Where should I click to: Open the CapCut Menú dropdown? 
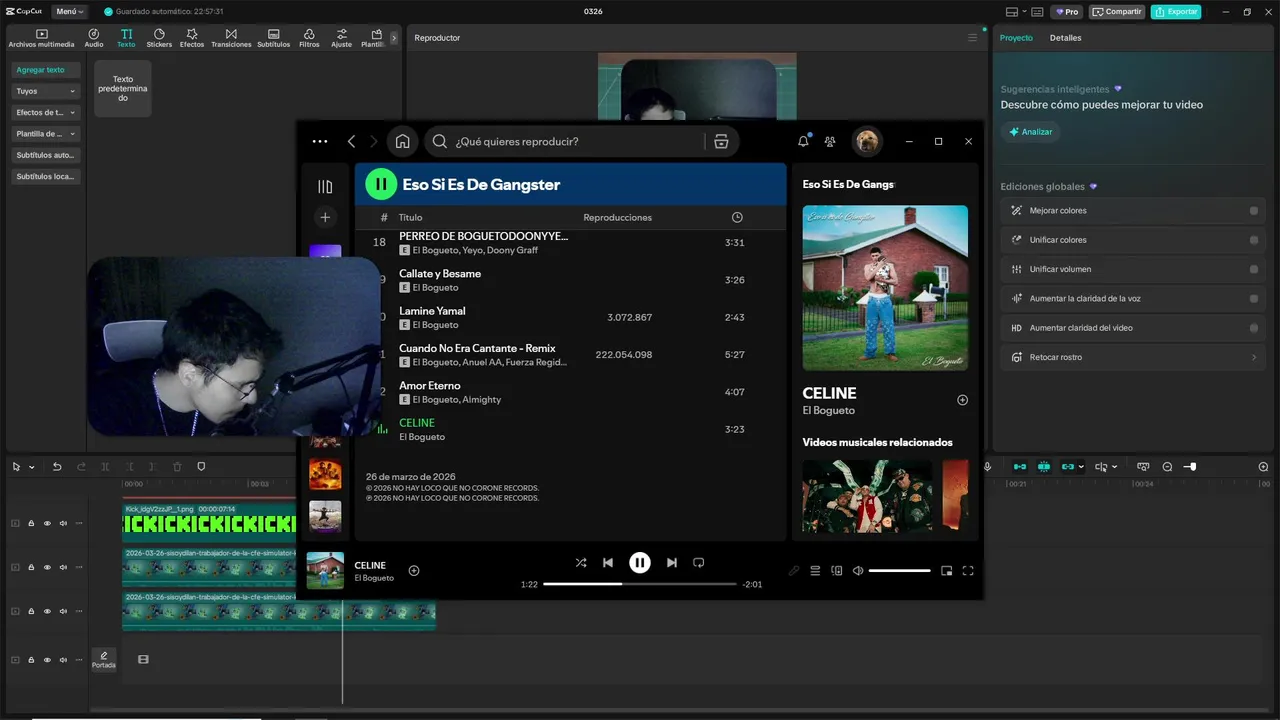click(69, 12)
